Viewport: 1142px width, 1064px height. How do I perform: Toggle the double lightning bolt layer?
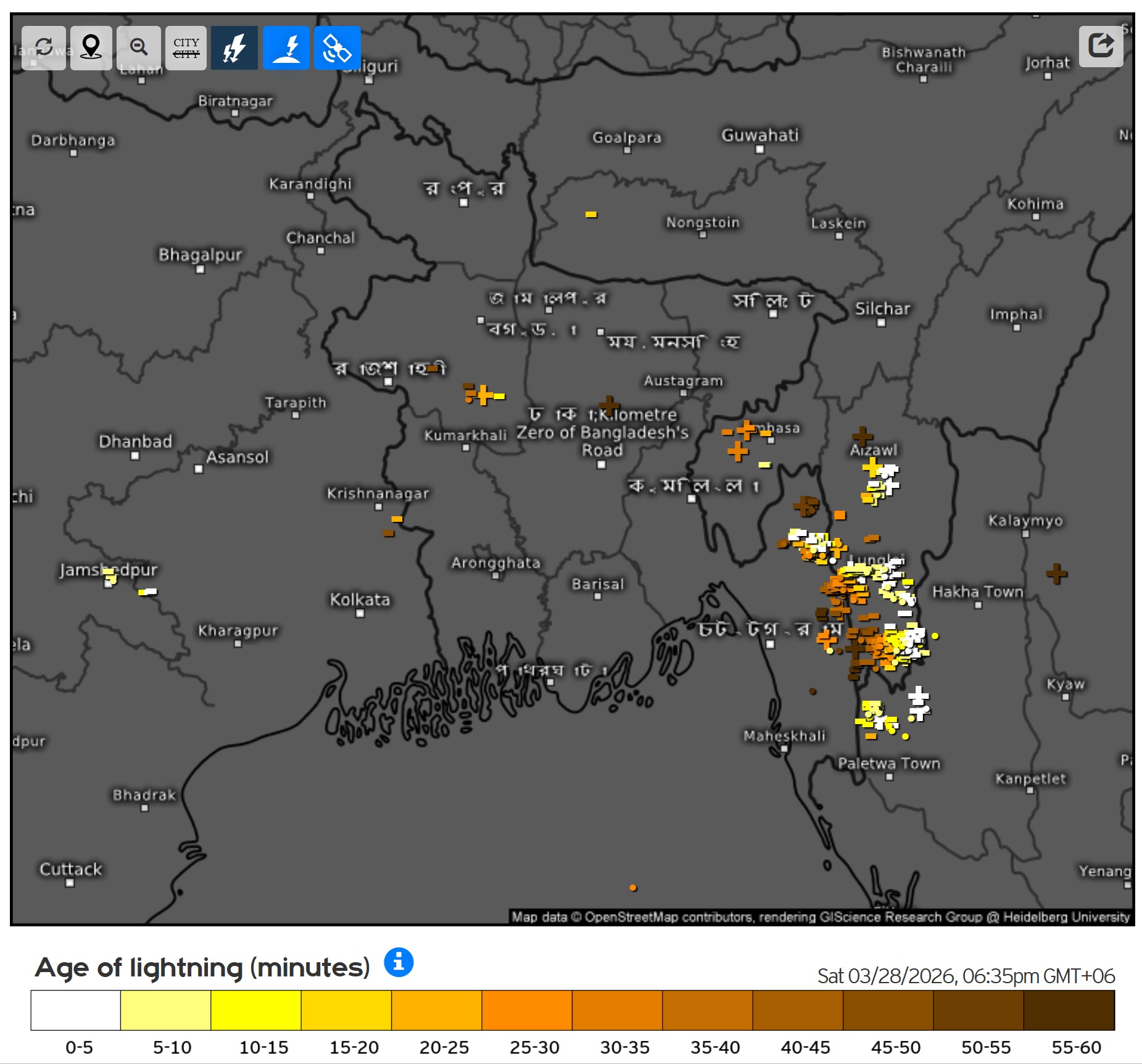[x=234, y=47]
